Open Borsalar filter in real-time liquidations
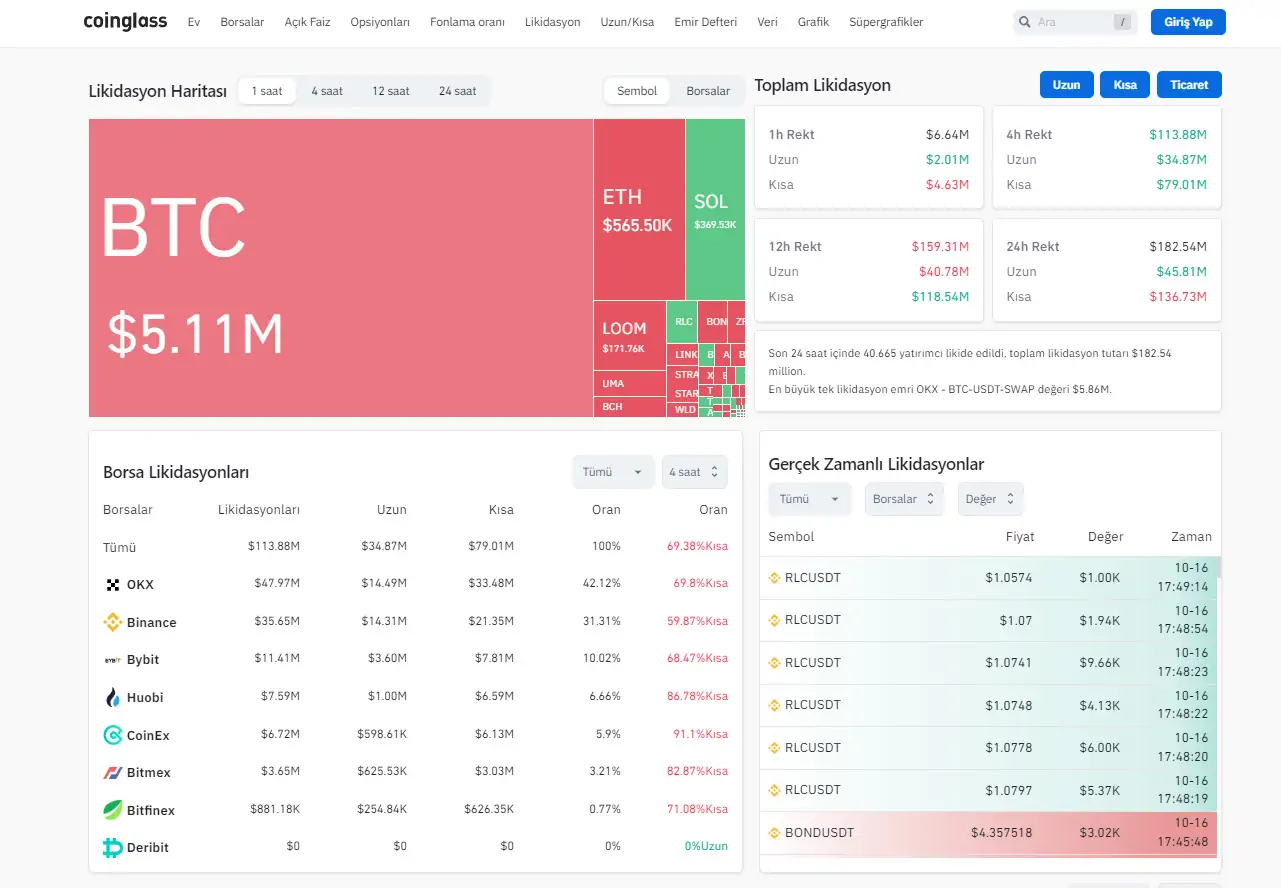 click(904, 499)
